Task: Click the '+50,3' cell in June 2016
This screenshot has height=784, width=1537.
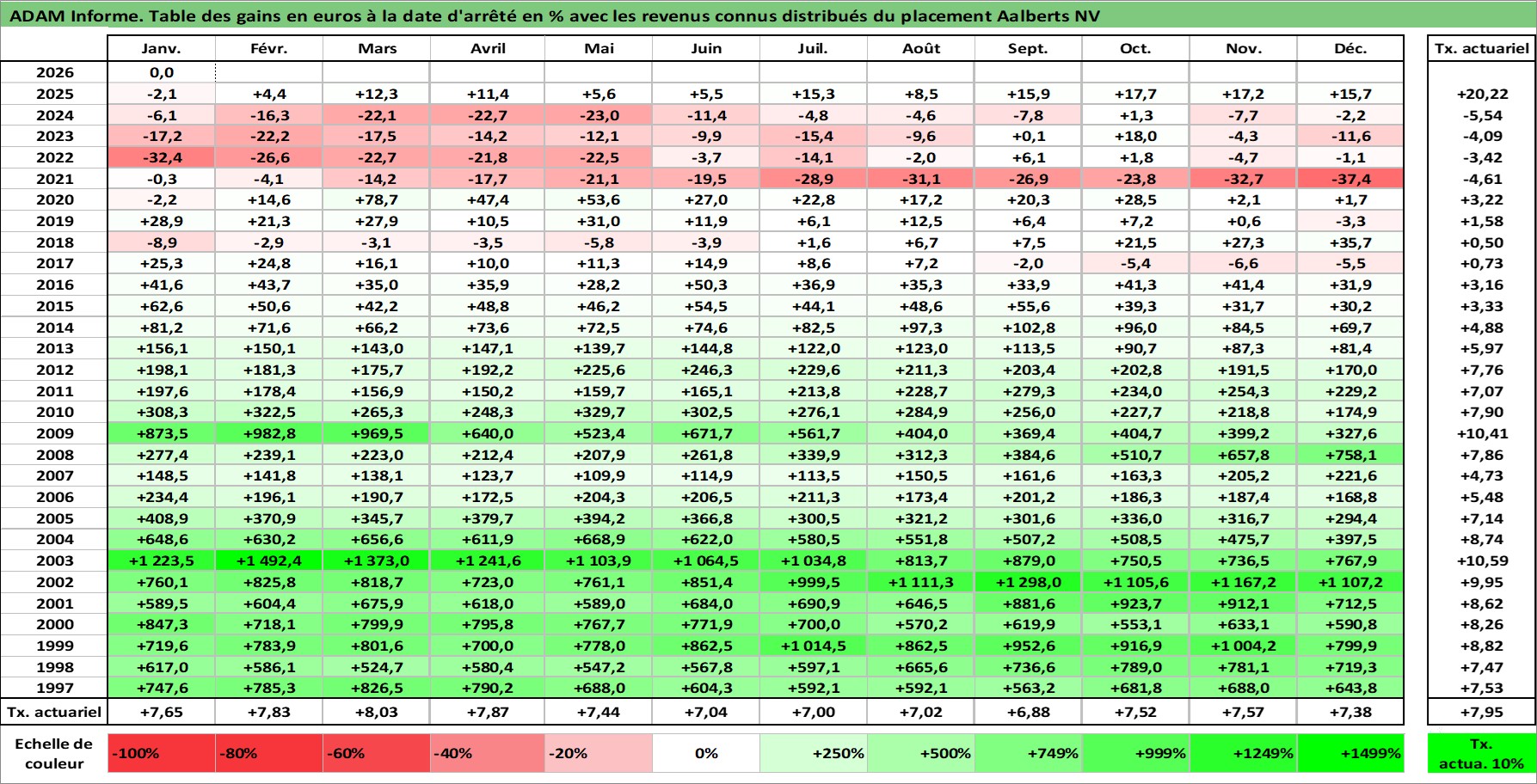Action: click(706, 285)
